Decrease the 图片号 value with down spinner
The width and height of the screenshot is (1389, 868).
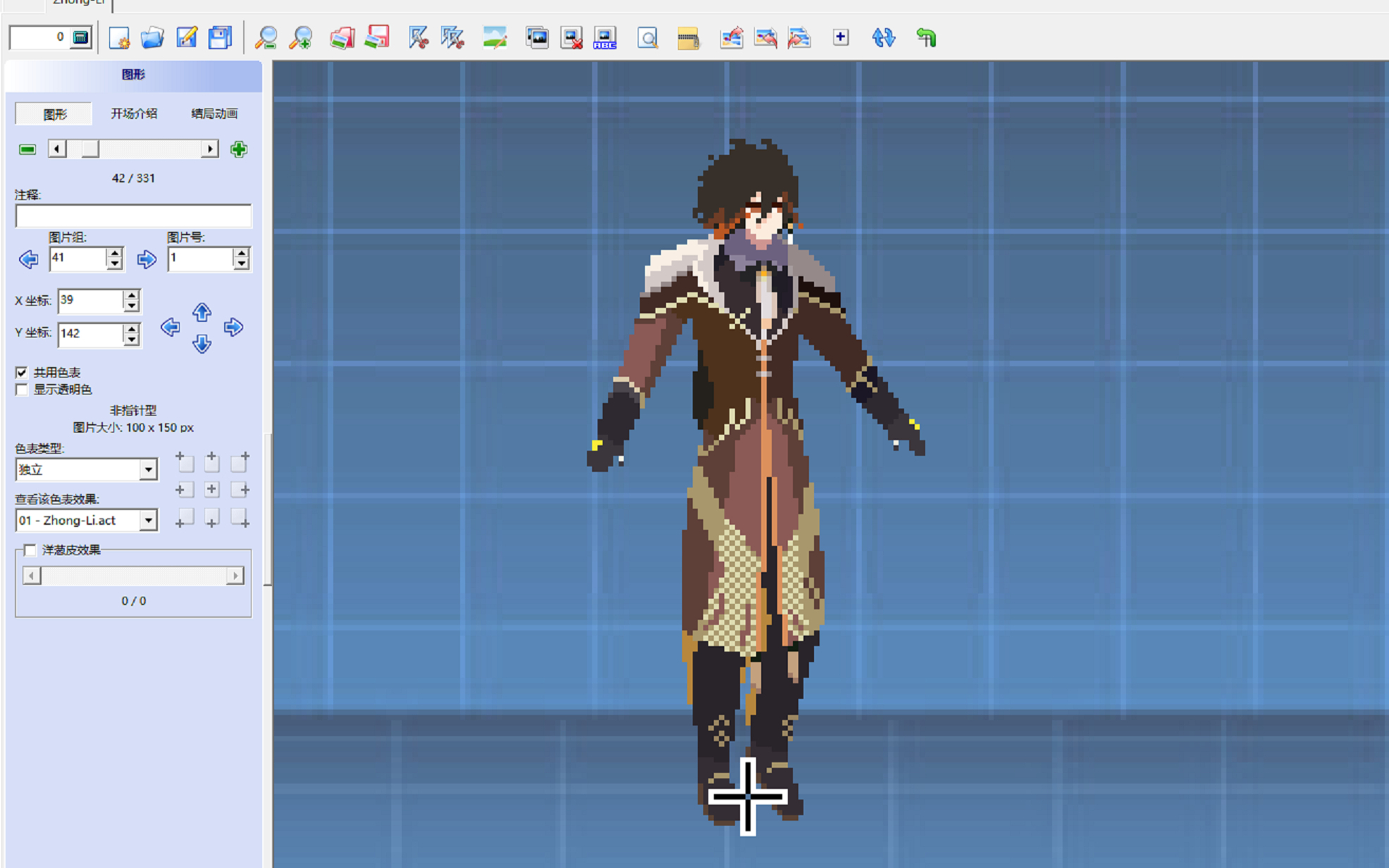coord(241,264)
